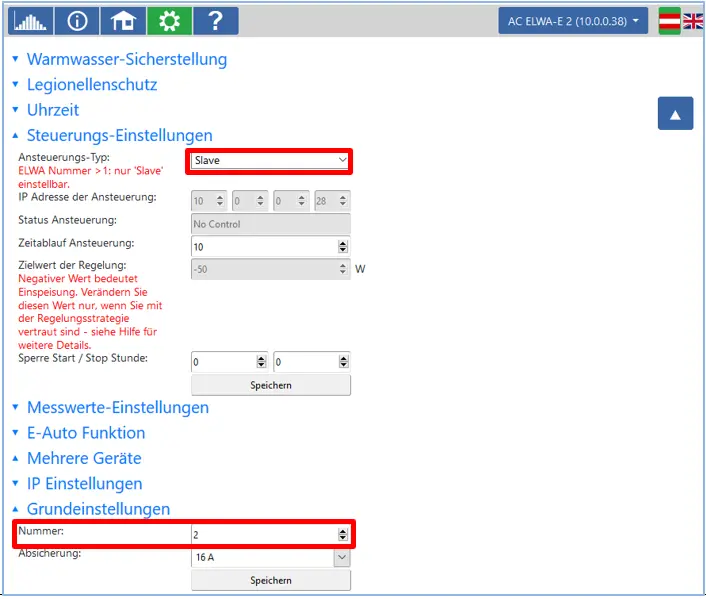
Task: Expand the Messwerte-Einstellungen section
Action: (x=118, y=407)
